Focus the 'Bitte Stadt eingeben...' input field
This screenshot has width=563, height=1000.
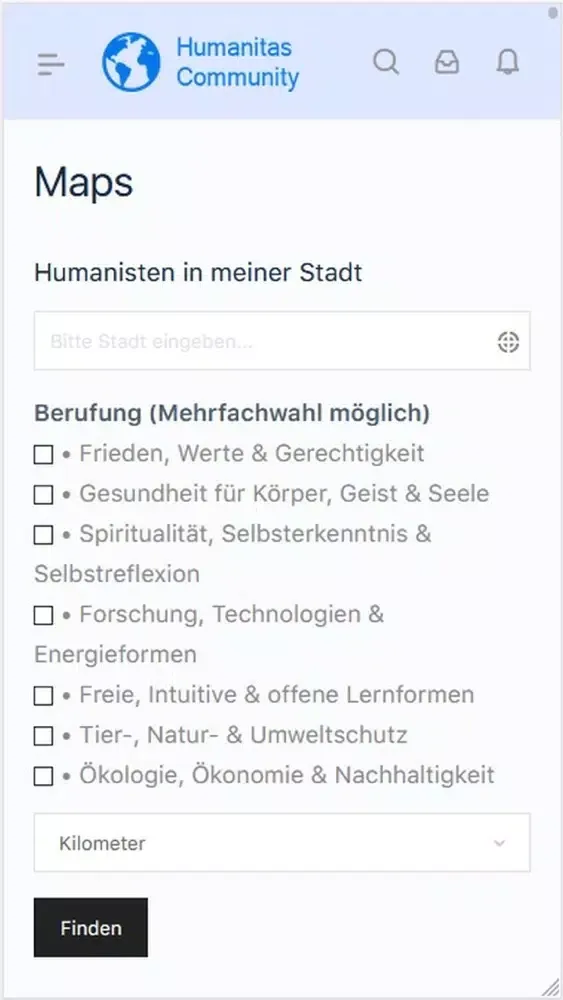click(282, 341)
